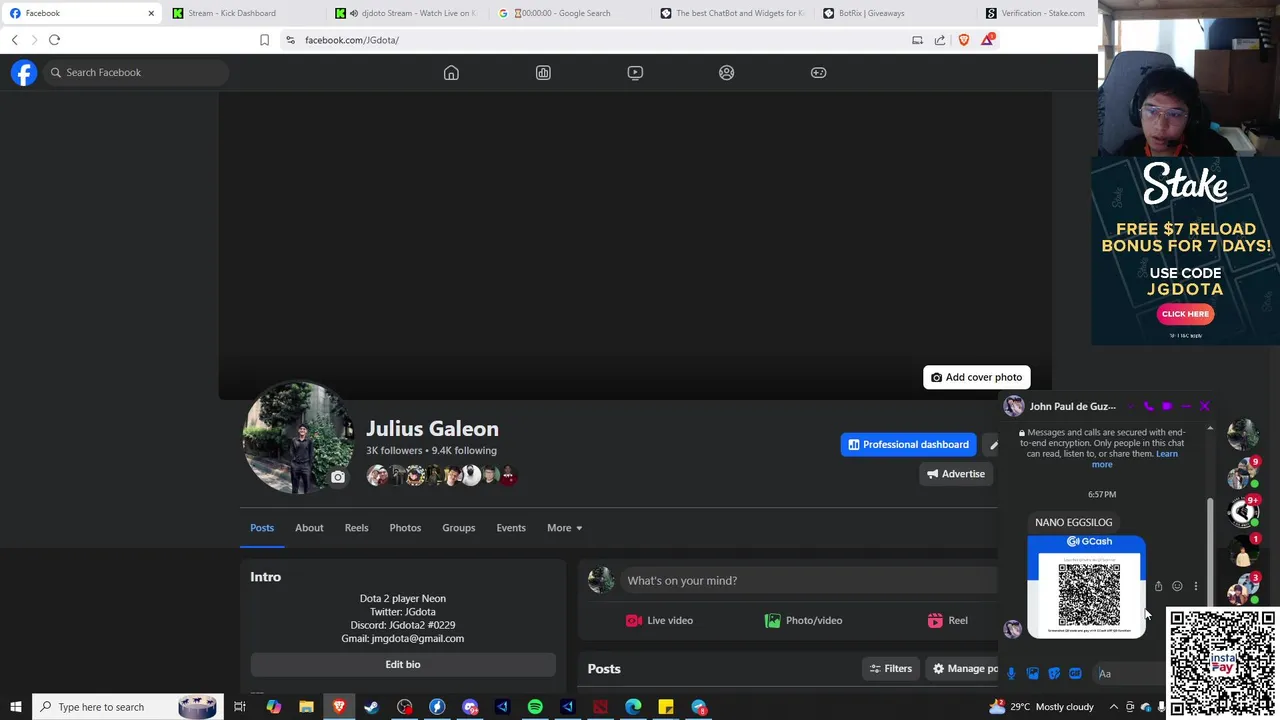Attach a photo using the chat image icon
The height and width of the screenshot is (720, 1280).
pos(1033,674)
